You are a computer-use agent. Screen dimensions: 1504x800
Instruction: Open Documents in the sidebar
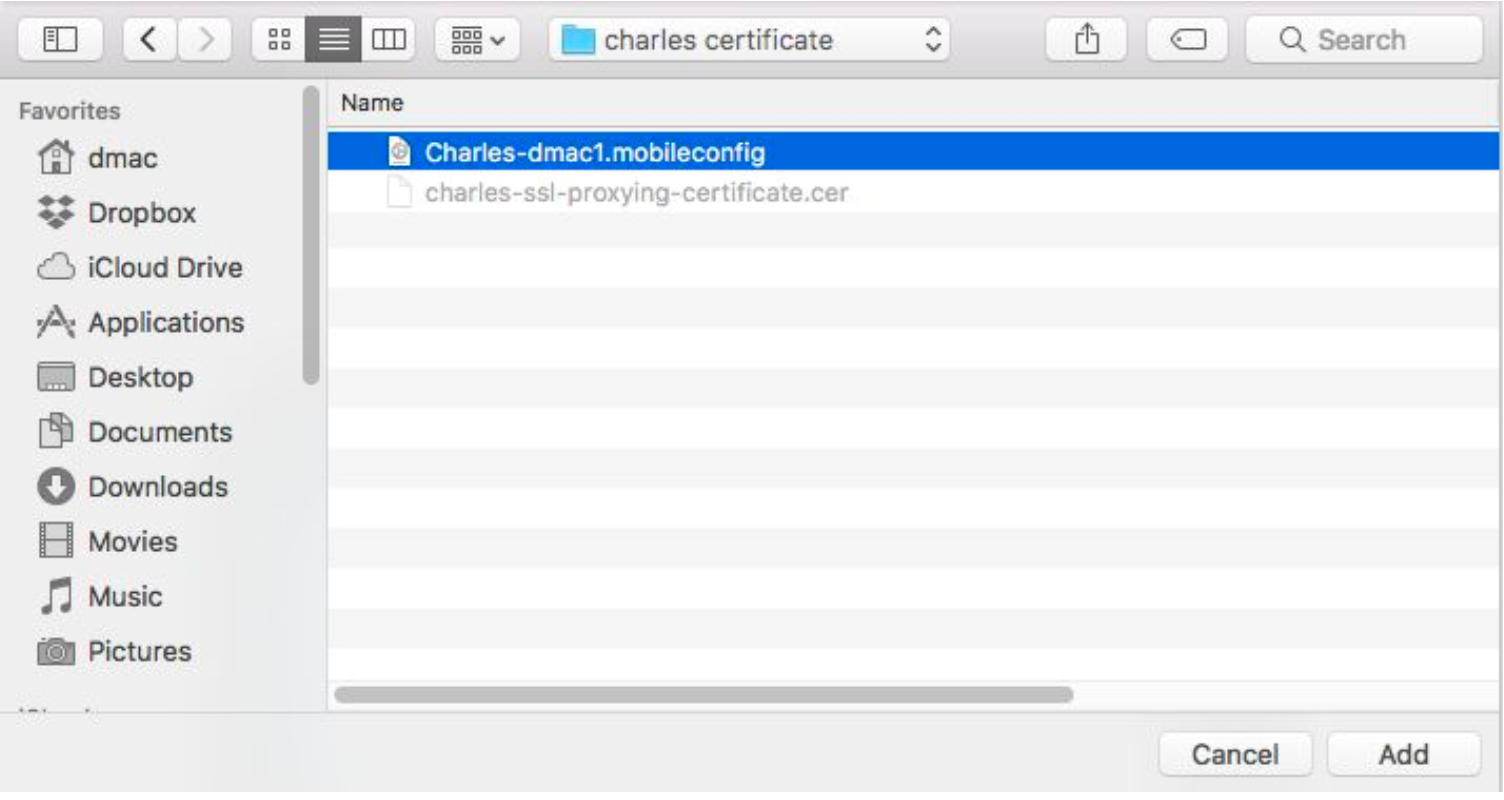pyautogui.click(x=134, y=432)
